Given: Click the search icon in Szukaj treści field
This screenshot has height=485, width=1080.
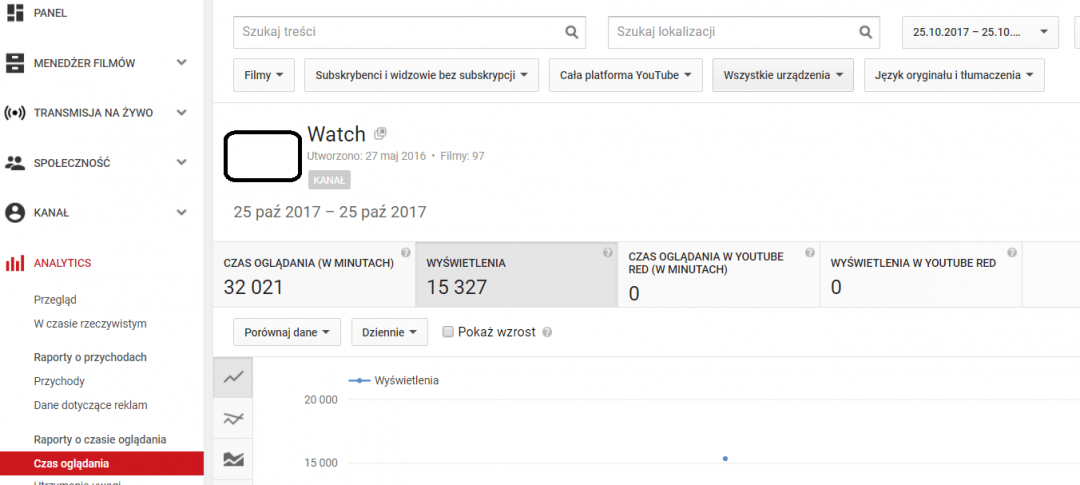Looking at the screenshot, I should point(572,32).
